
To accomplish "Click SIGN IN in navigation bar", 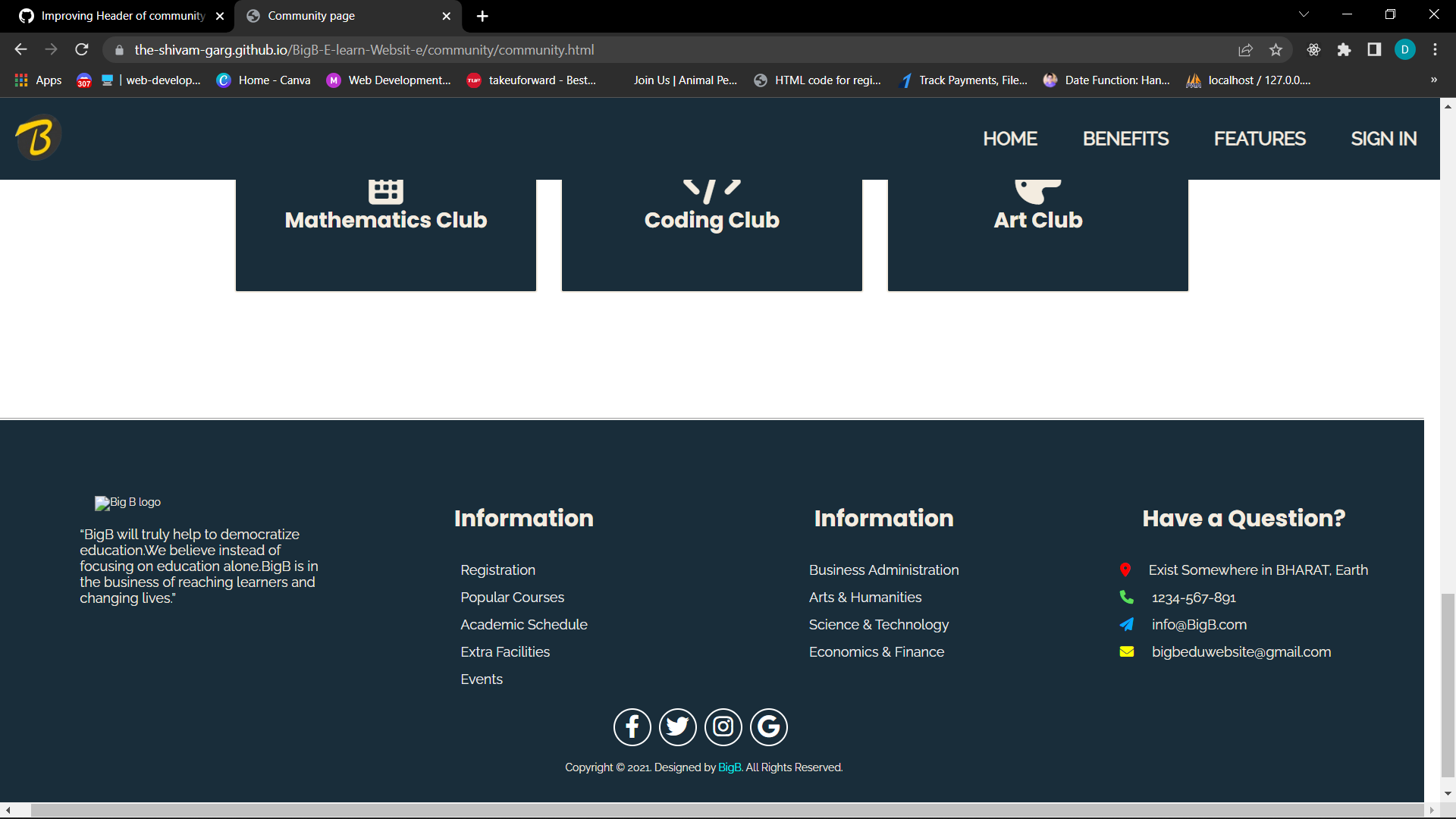I will coord(1383,139).
